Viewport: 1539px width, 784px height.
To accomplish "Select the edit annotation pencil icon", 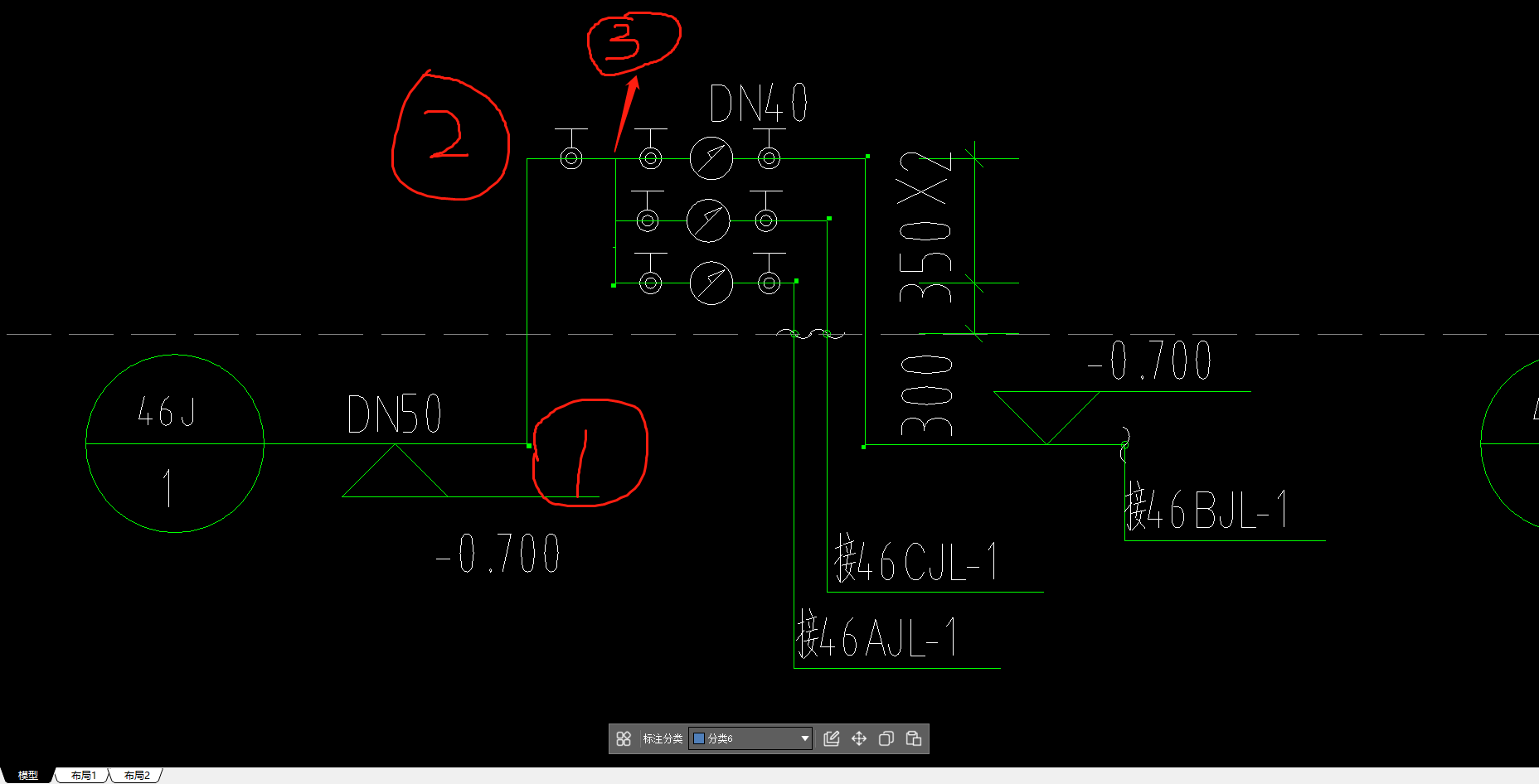I will click(x=832, y=738).
